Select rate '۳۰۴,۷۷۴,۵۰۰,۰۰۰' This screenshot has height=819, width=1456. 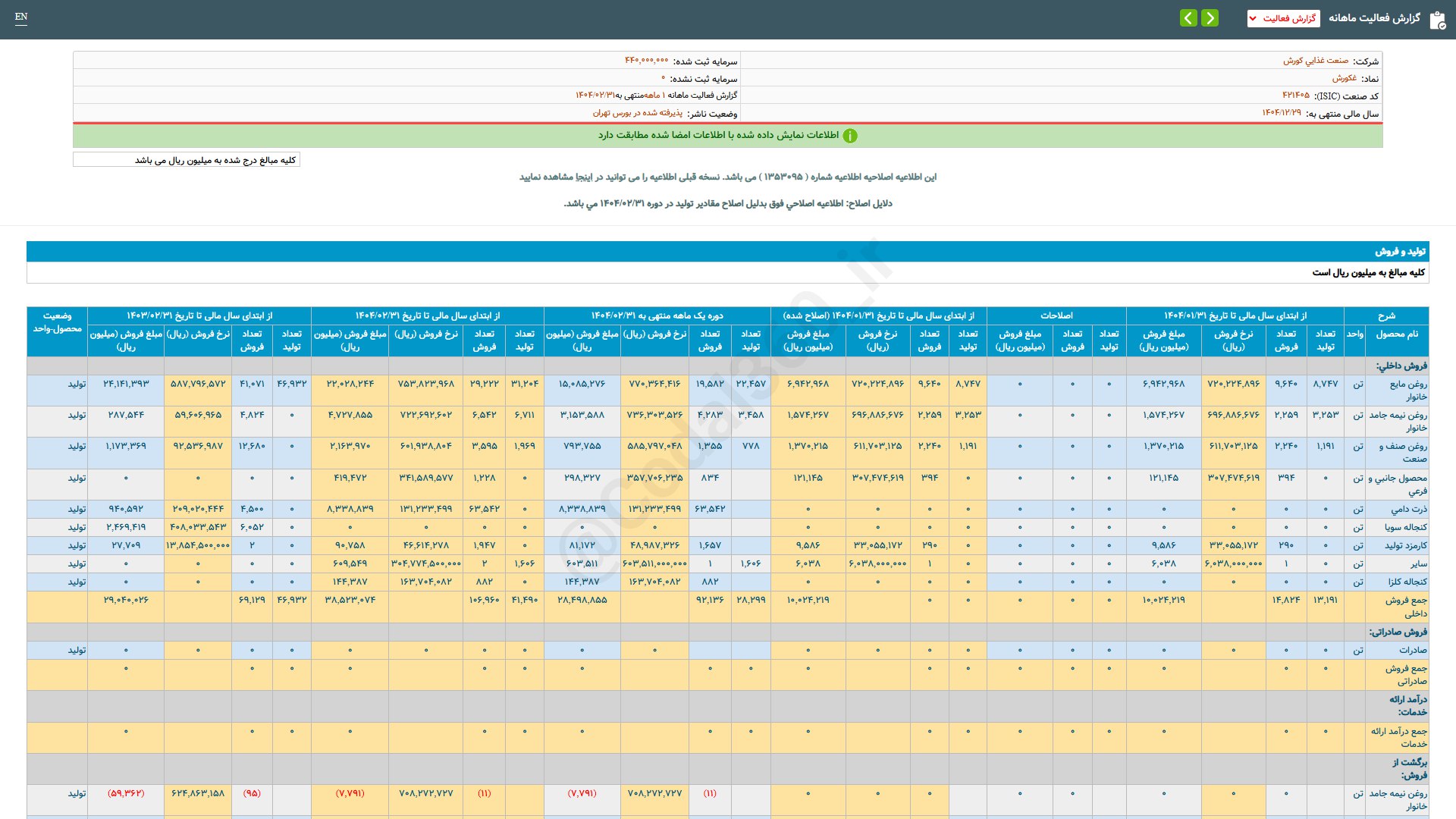[x=425, y=563]
